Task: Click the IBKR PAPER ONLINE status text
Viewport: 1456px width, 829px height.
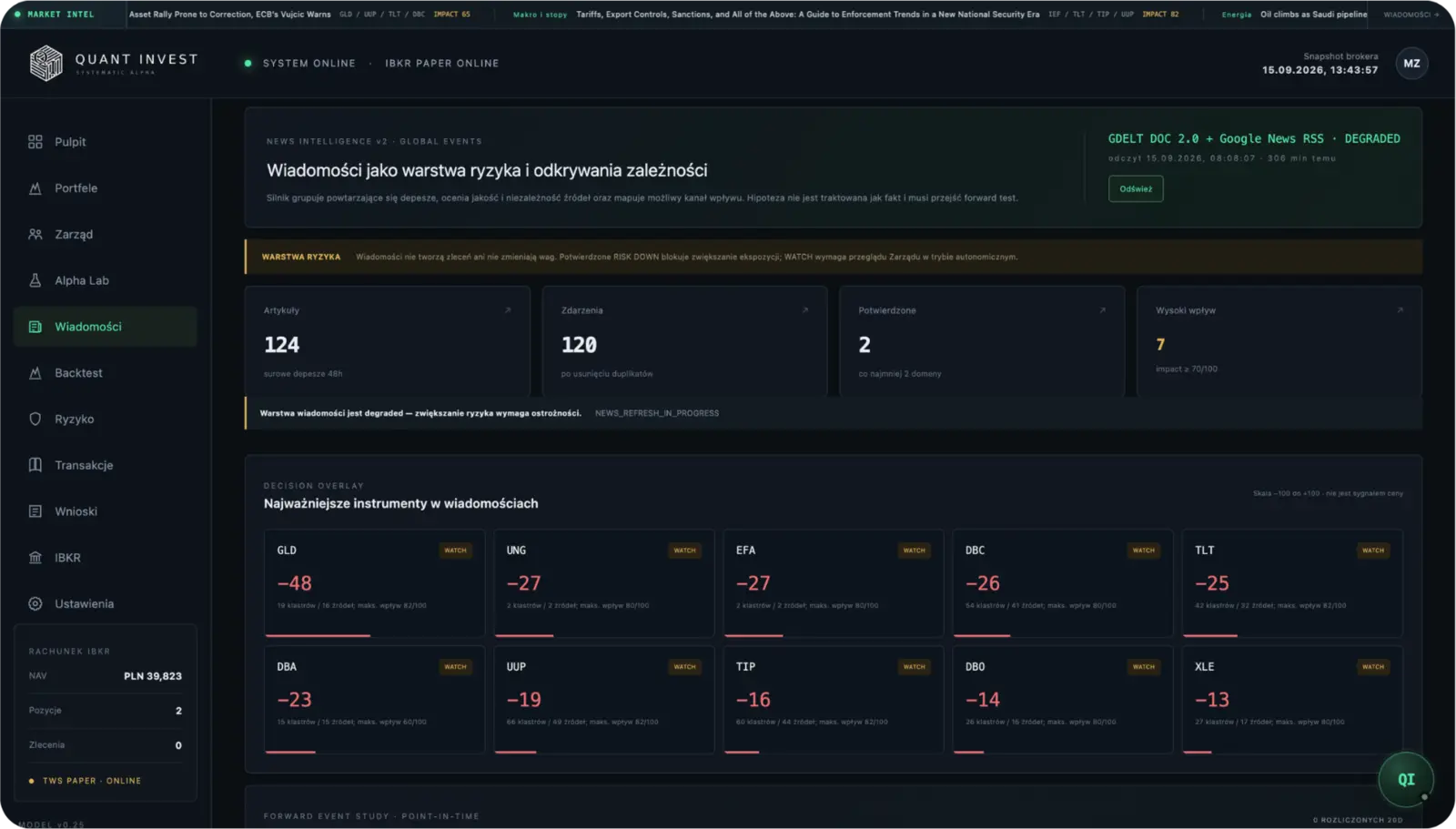Action: tap(442, 64)
